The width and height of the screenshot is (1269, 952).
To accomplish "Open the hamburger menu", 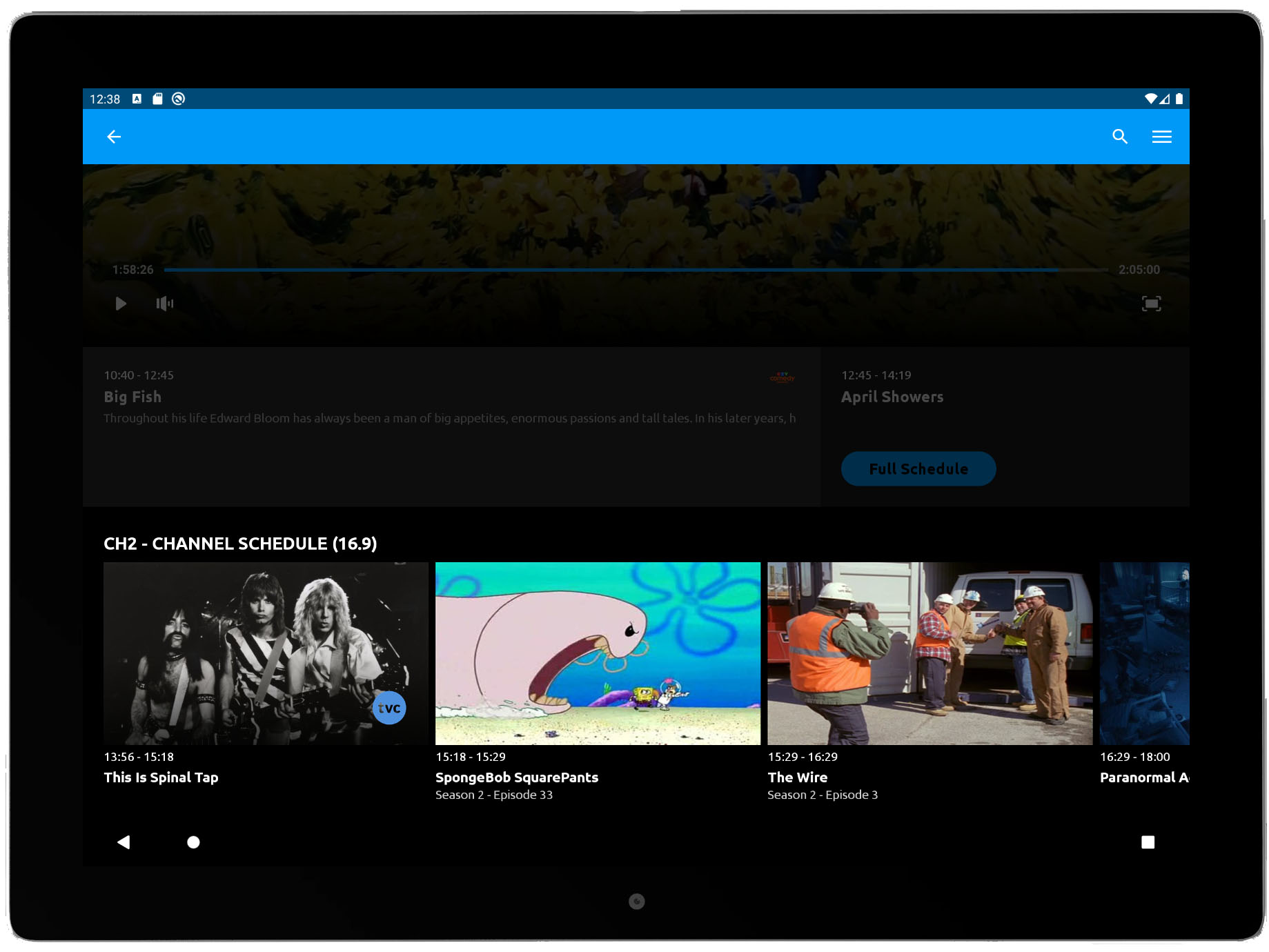I will pos(1162,137).
